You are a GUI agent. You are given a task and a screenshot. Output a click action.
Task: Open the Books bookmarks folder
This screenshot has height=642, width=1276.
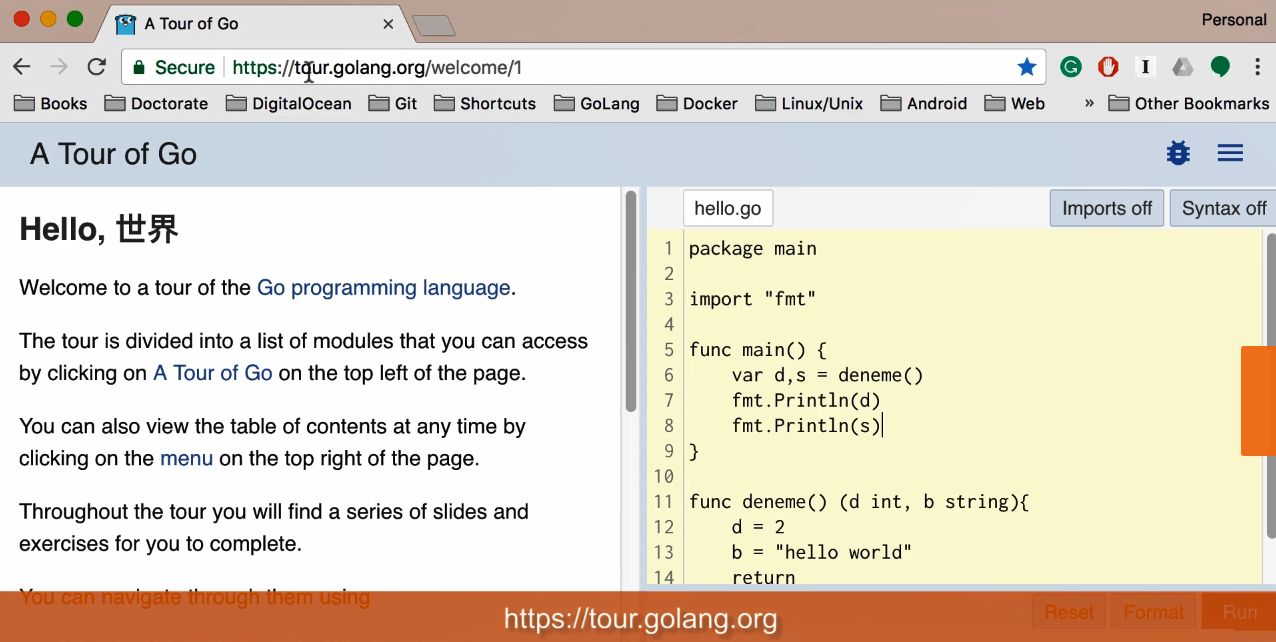[51, 103]
